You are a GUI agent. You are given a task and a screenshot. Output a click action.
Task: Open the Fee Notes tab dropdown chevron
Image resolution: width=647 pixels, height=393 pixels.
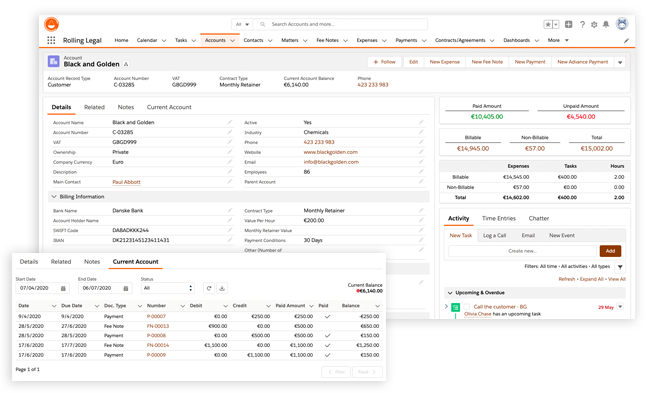(345, 40)
